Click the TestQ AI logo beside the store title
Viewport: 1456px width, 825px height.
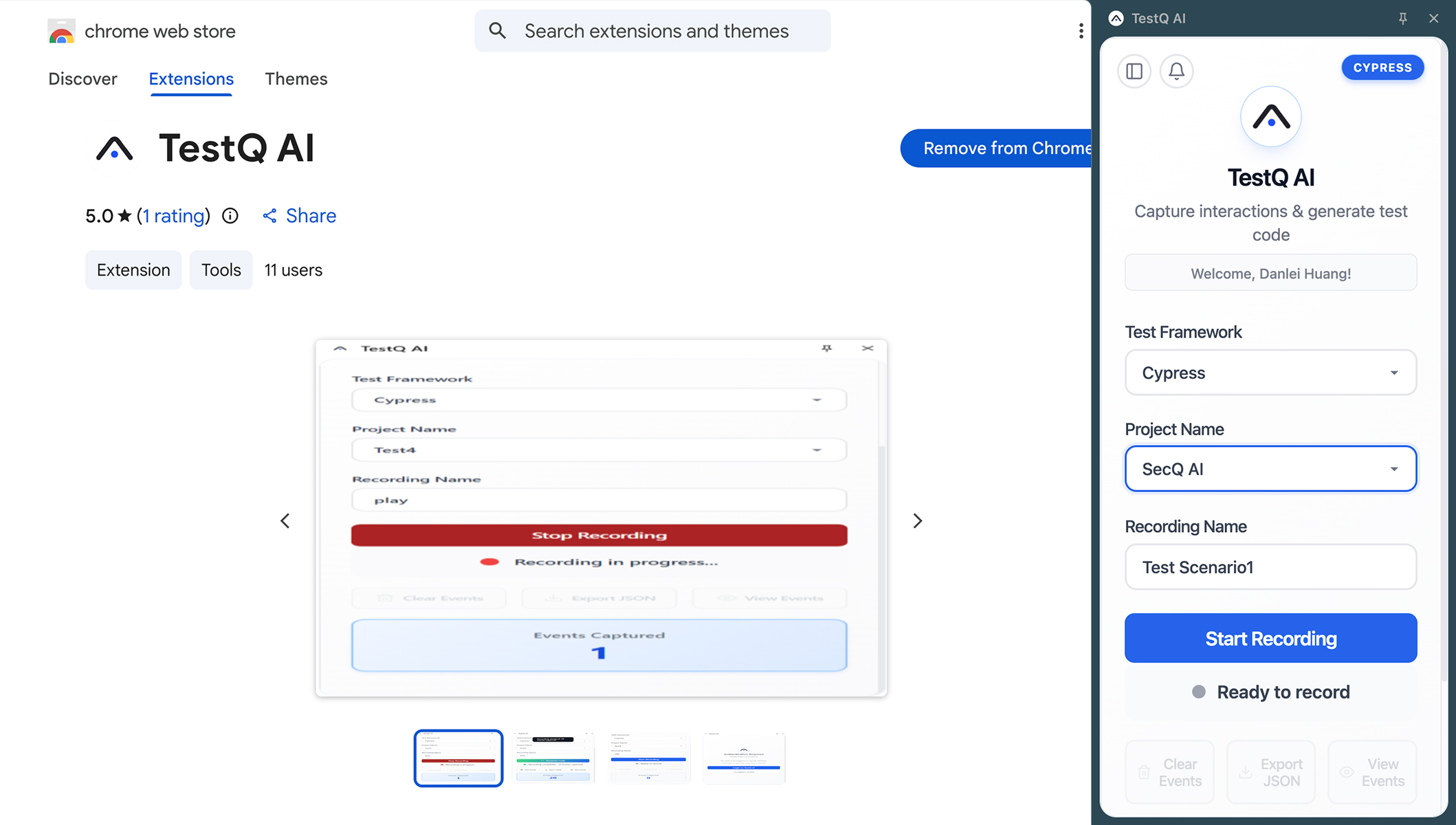pyautogui.click(x=114, y=148)
